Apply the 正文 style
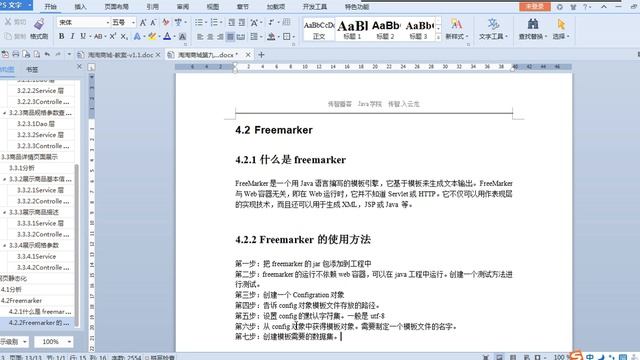This screenshot has width=640, height=360. coord(319,29)
